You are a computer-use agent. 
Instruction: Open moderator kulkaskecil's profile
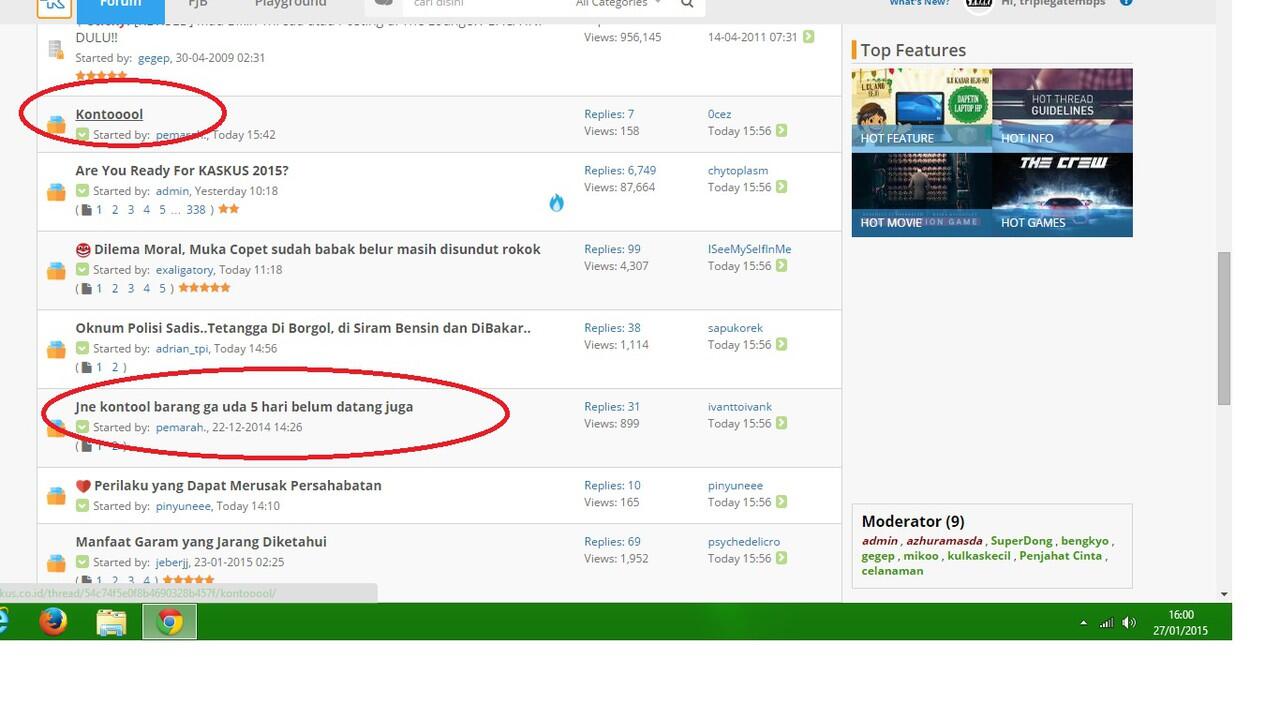click(x=979, y=556)
